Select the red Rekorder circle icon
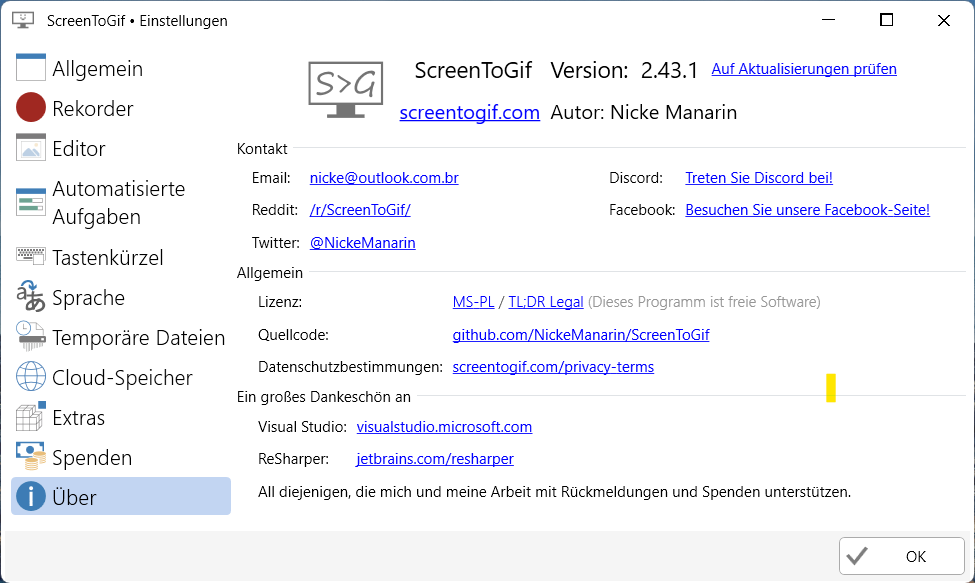This screenshot has width=975, height=583. (x=31, y=108)
